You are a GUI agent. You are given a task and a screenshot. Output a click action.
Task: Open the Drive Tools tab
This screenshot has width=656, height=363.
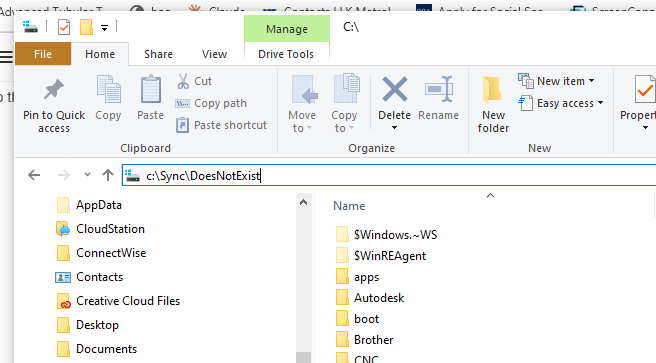coord(286,54)
